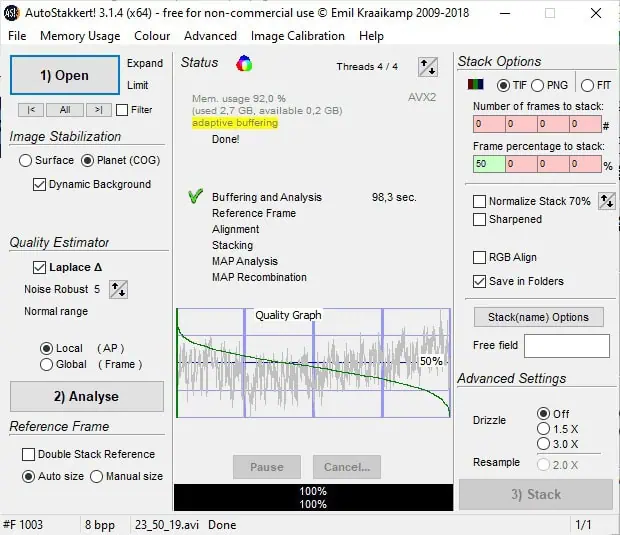Select Surface stabilization mode
This screenshot has height=535, width=620.
(x=25, y=161)
